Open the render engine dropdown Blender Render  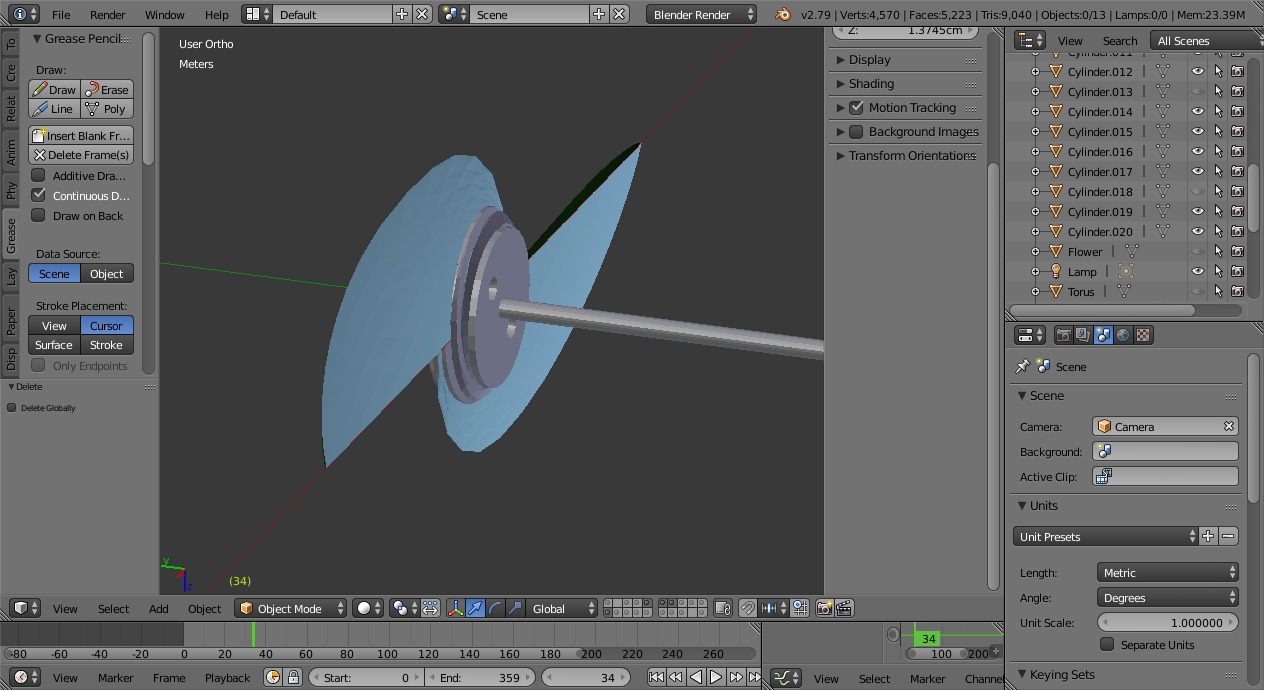tap(703, 14)
